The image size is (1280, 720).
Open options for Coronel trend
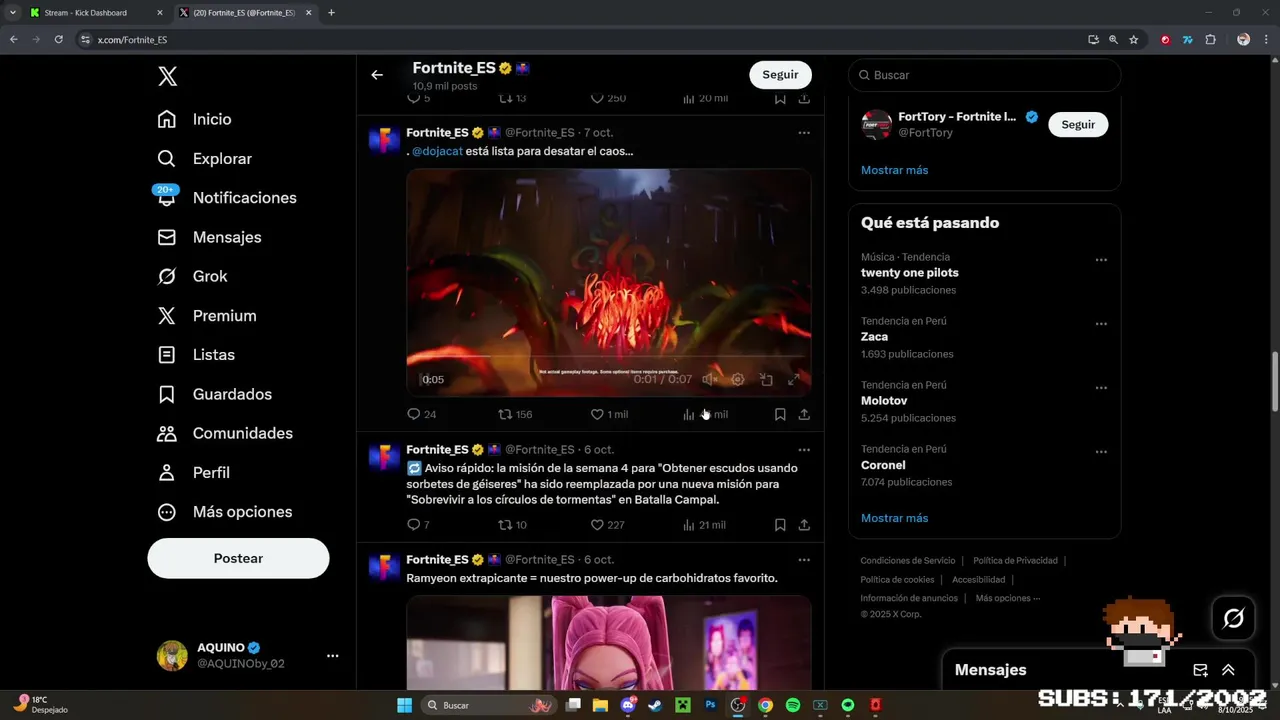point(1101,452)
